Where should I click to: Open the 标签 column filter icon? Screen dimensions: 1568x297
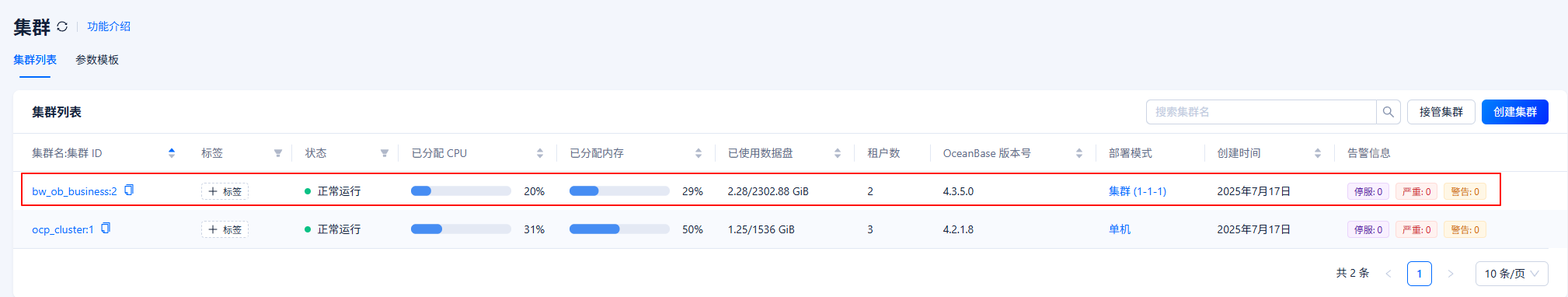[277, 153]
